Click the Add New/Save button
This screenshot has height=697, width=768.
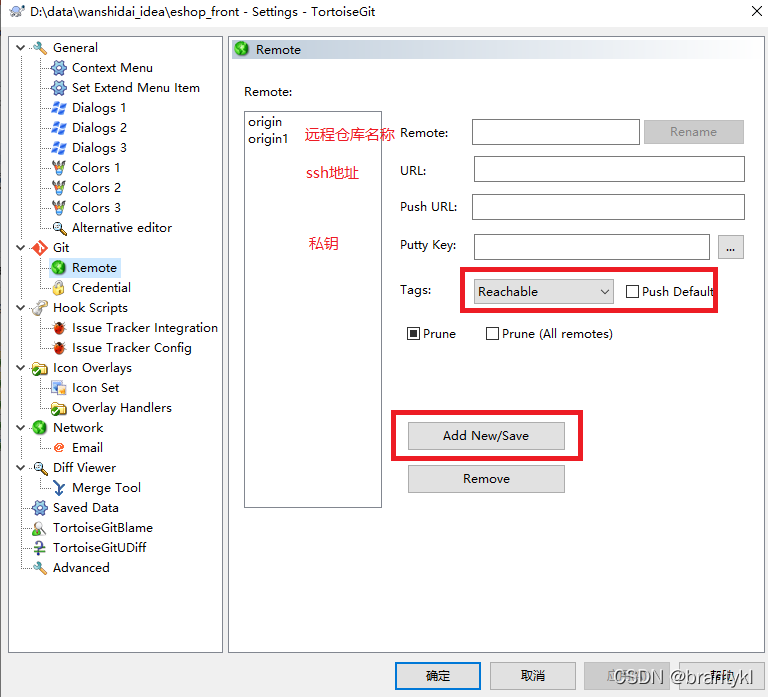coord(486,436)
